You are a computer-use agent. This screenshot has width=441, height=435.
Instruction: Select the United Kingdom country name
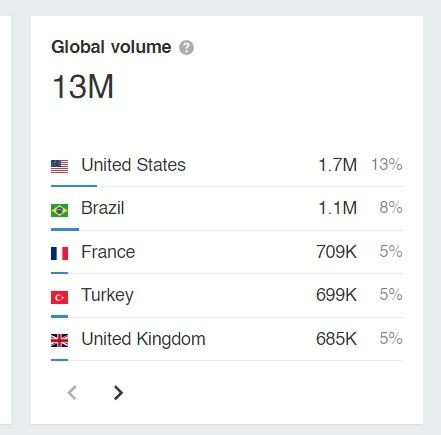(143, 339)
